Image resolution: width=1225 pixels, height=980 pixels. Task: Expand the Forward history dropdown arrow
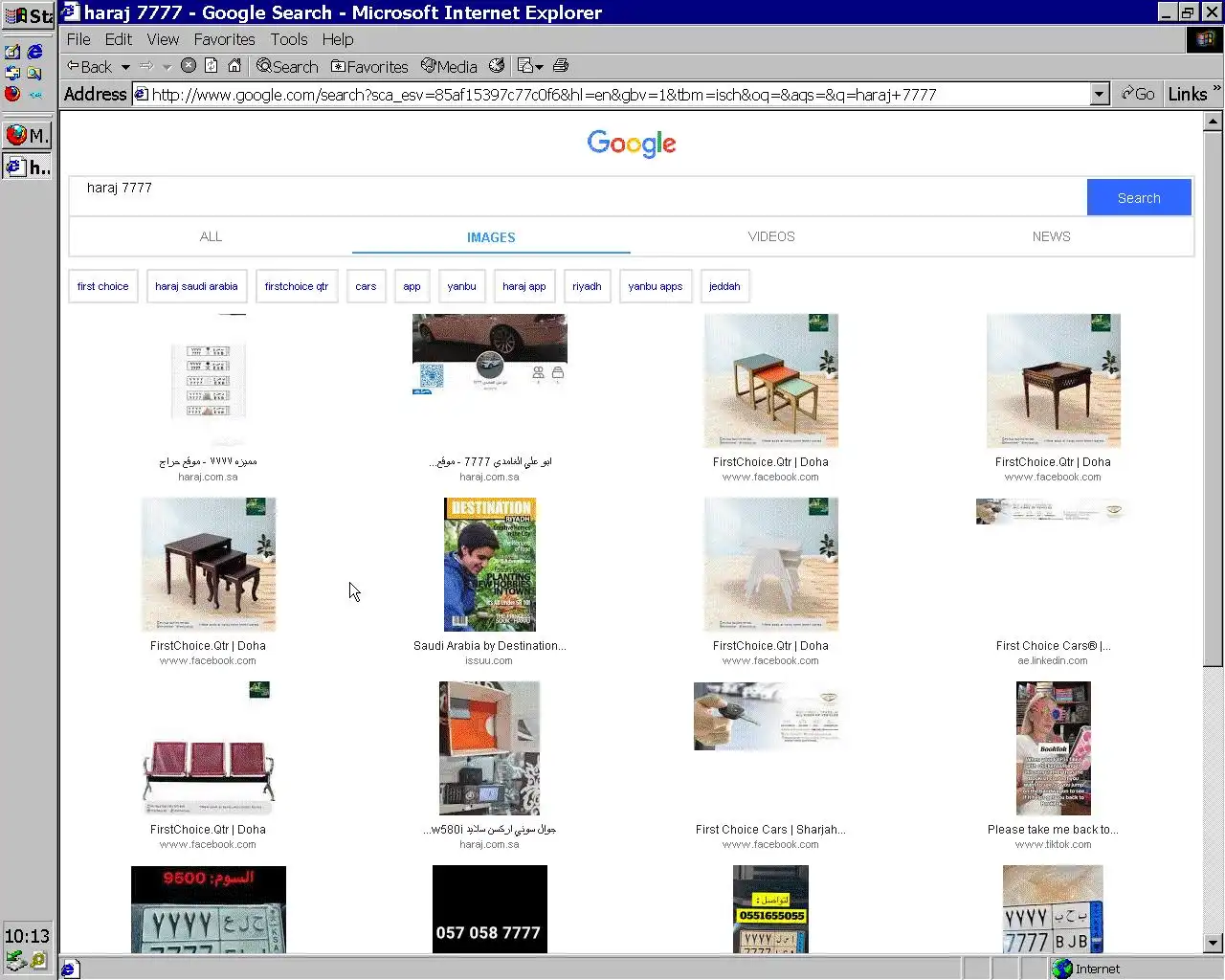tap(167, 67)
